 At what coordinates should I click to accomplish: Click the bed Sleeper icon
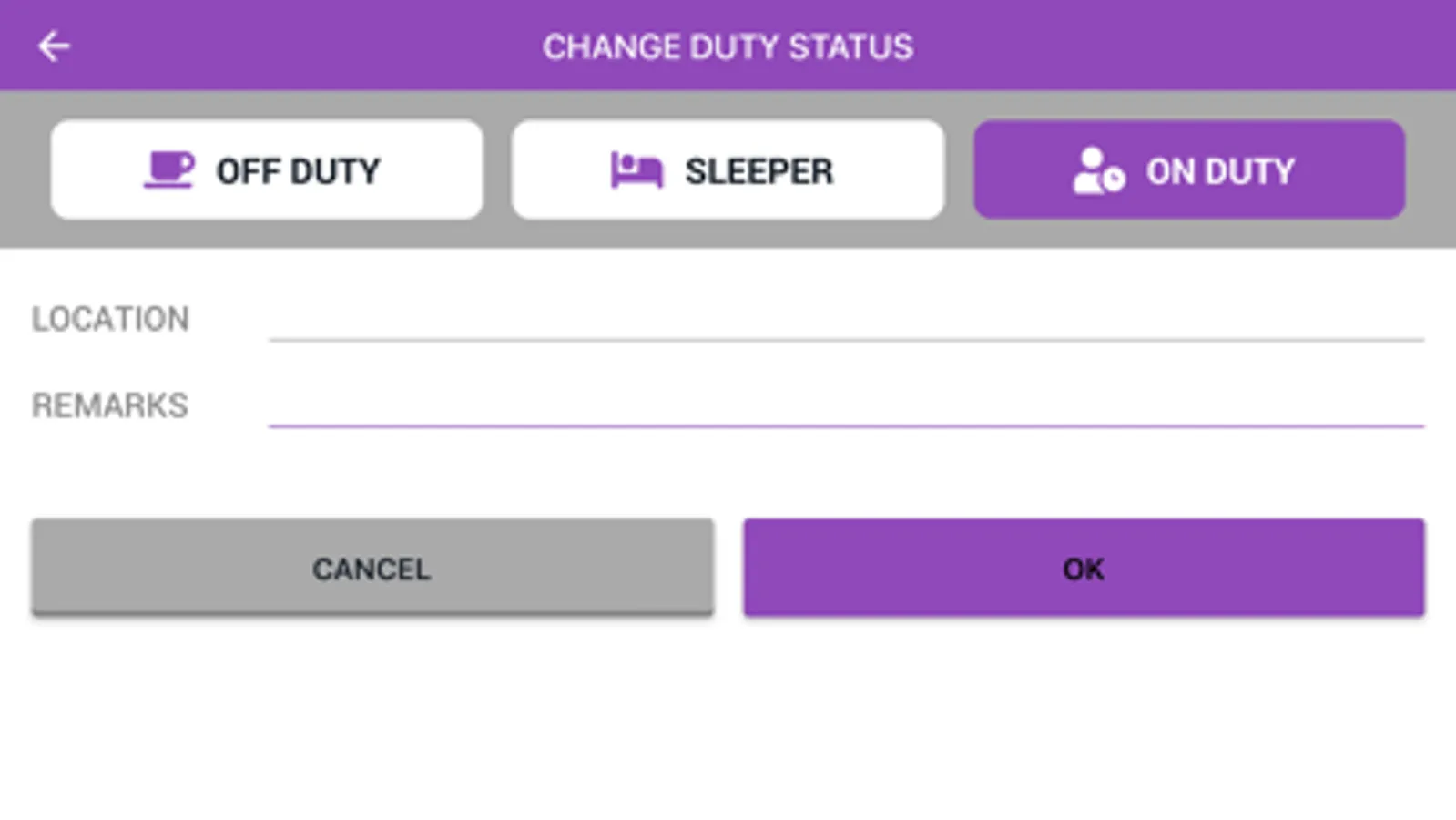(x=636, y=170)
